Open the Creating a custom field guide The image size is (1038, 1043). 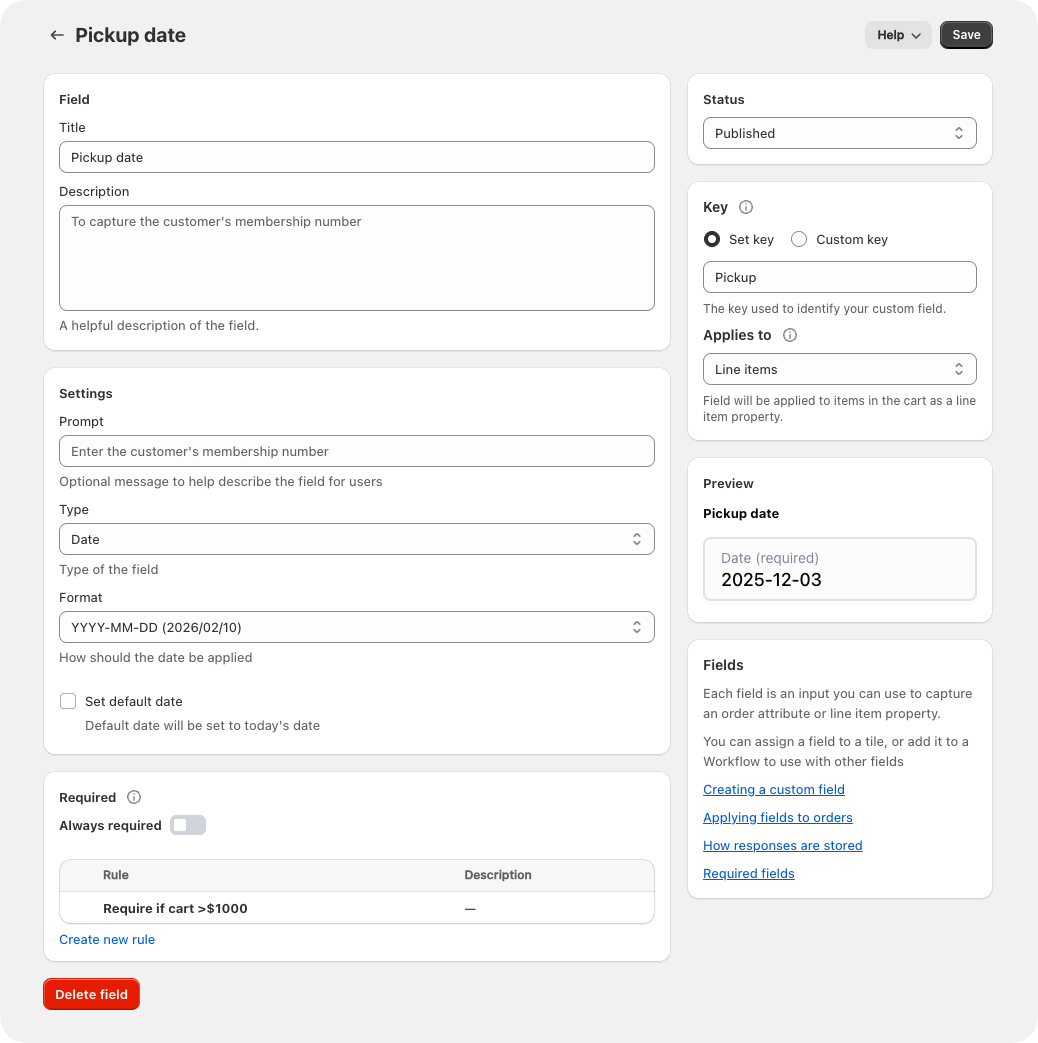click(773, 789)
